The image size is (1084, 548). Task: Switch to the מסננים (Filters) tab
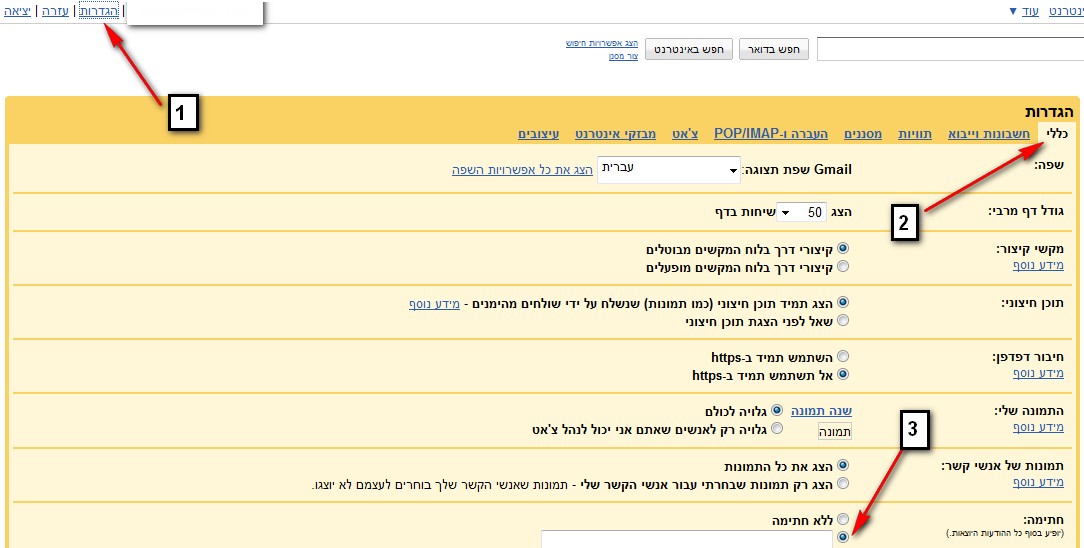863,133
